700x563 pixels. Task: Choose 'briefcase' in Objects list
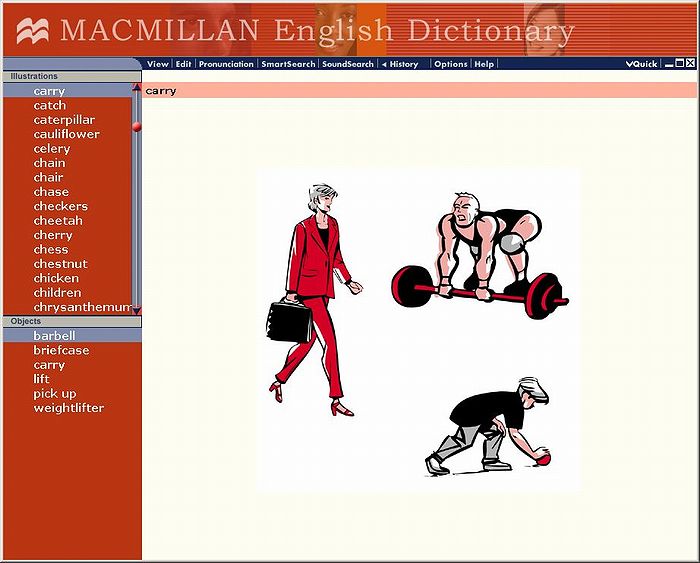[61, 351]
